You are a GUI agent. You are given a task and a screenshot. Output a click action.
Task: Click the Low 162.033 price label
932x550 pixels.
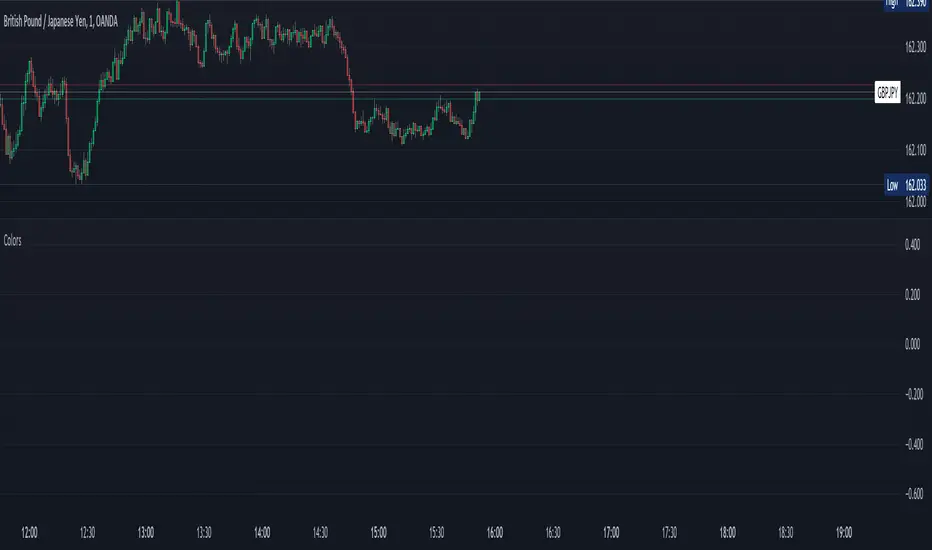905,186
